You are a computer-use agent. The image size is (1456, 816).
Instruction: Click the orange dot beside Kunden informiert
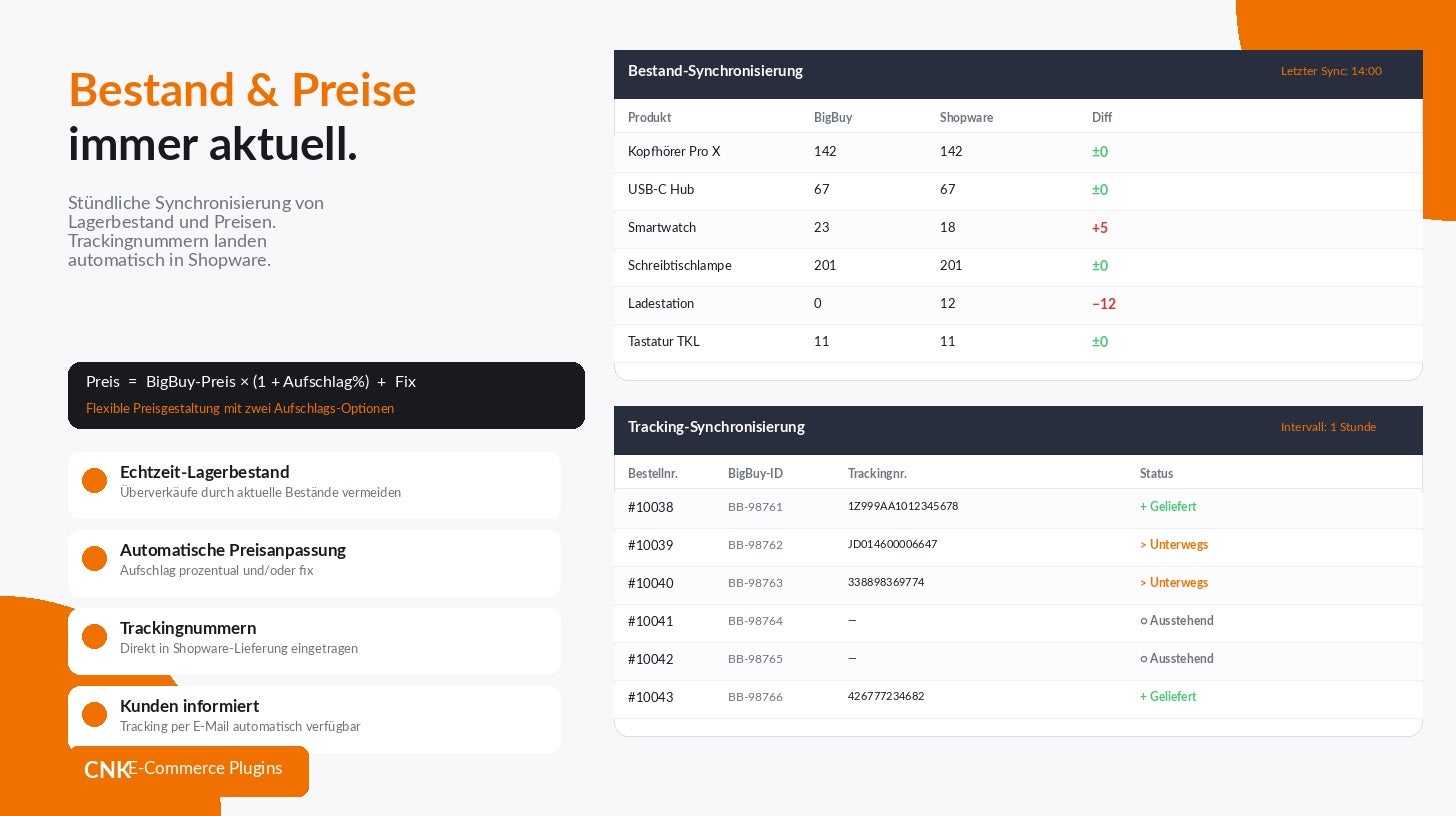pos(94,715)
